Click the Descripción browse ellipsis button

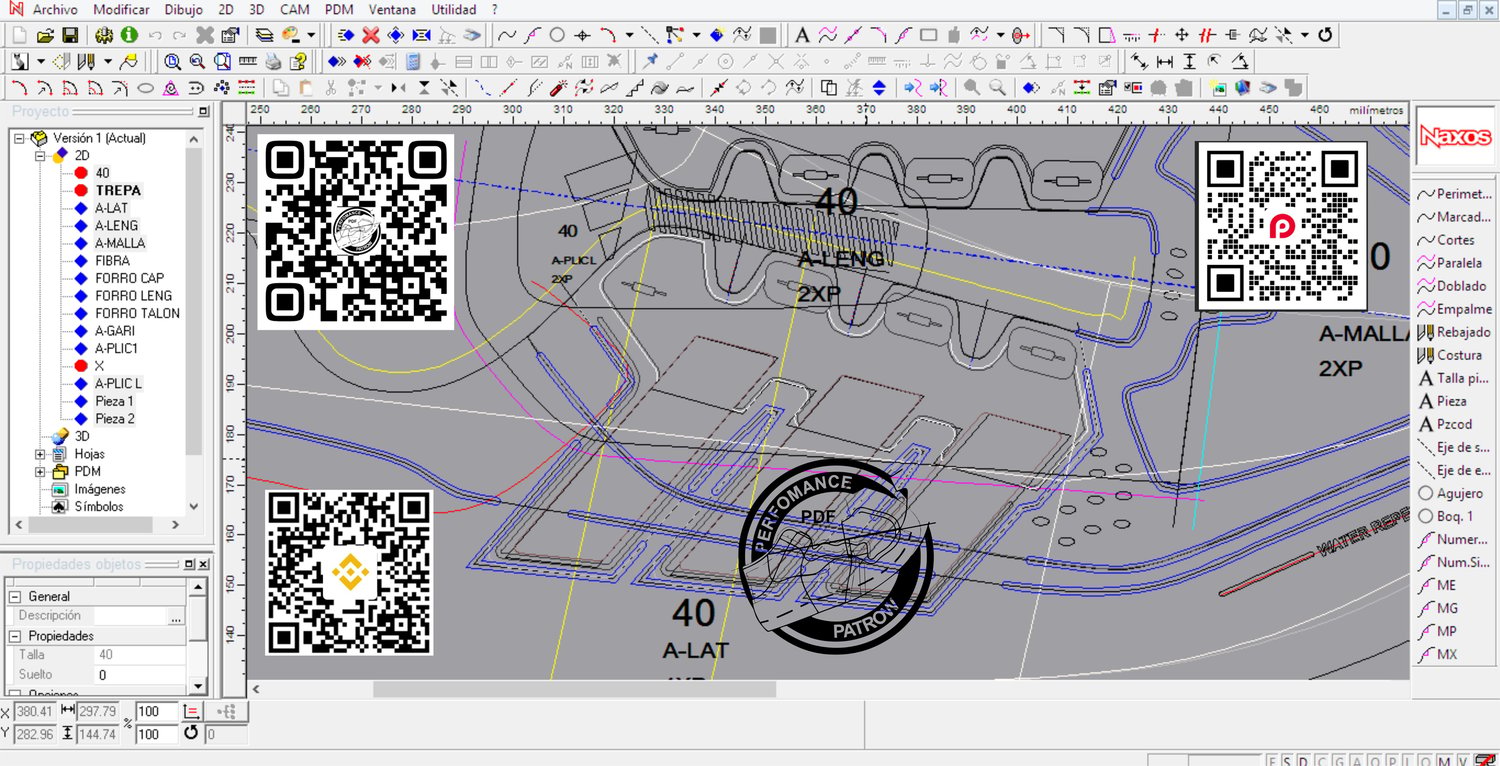tap(176, 616)
